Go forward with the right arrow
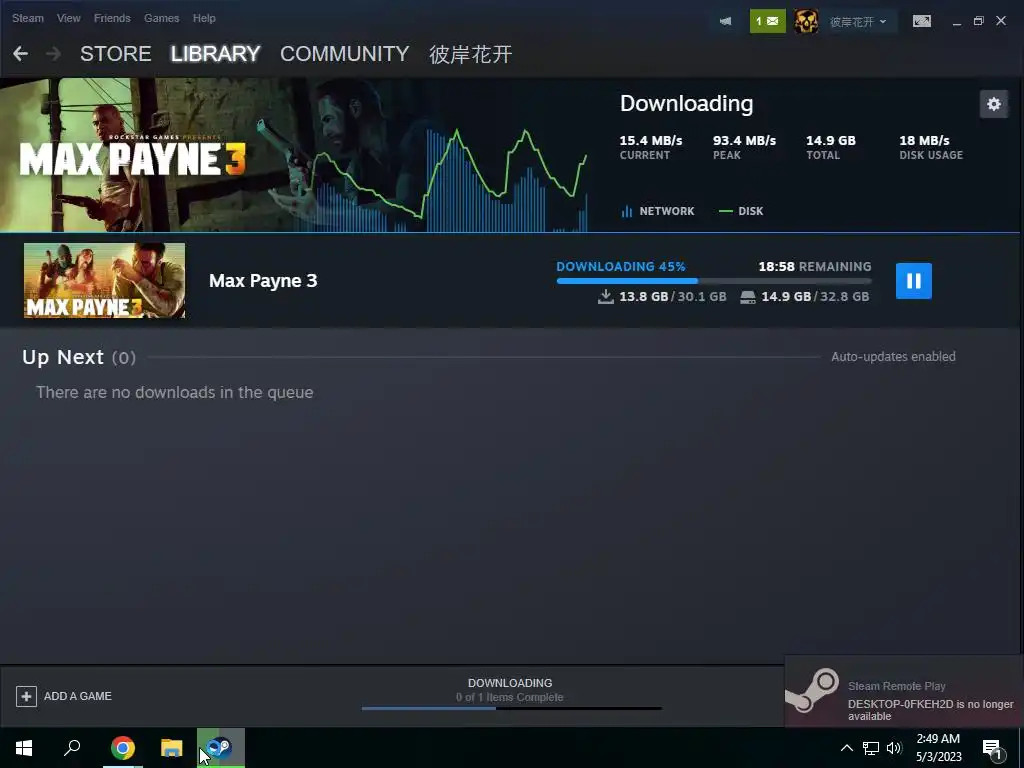1024x768 pixels. [x=54, y=54]
